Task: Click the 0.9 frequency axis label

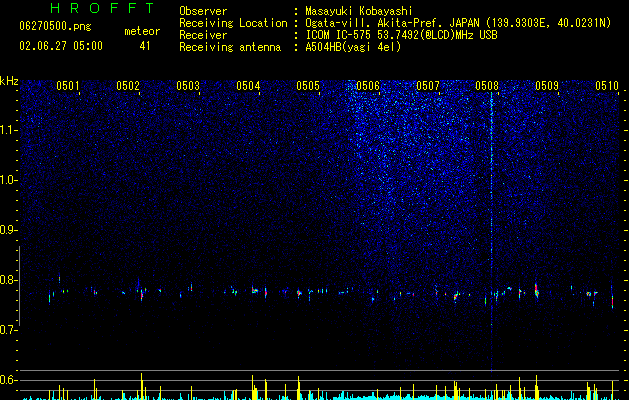Action: pyautogui.click(x=8, y=230)
